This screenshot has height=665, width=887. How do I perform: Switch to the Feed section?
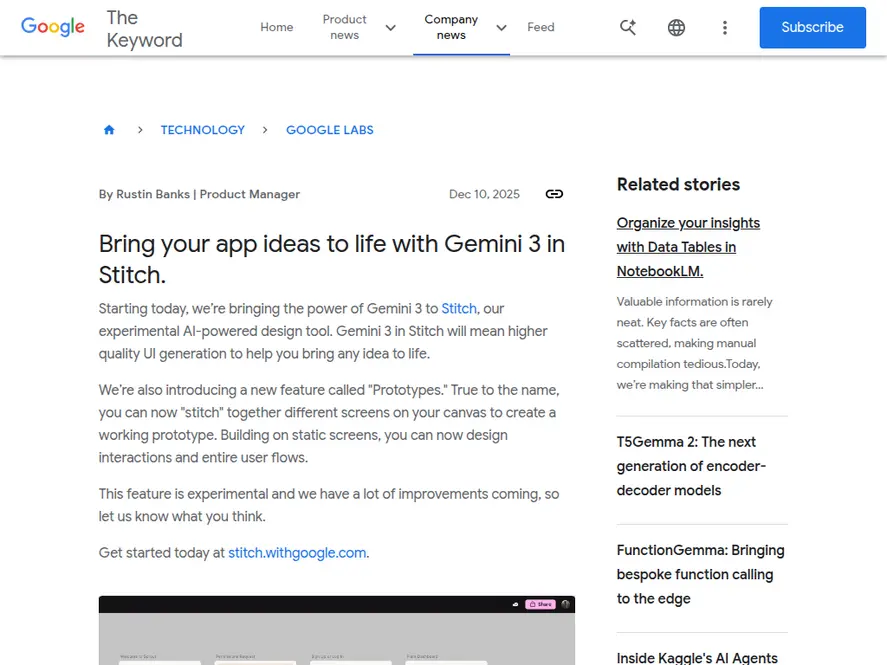pyautogui.click(x=540, y=27)
